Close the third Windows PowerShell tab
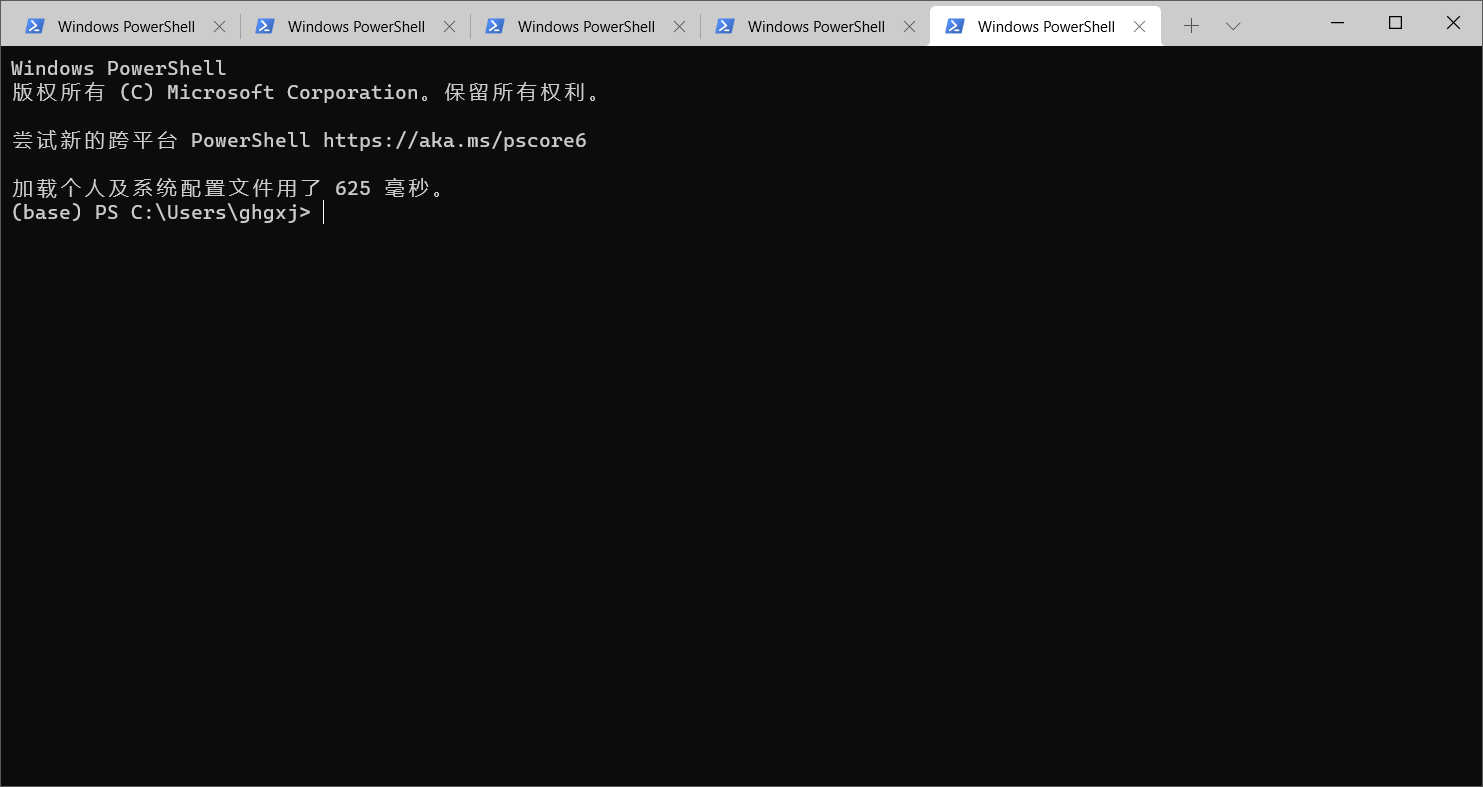 tap(679, 27)
